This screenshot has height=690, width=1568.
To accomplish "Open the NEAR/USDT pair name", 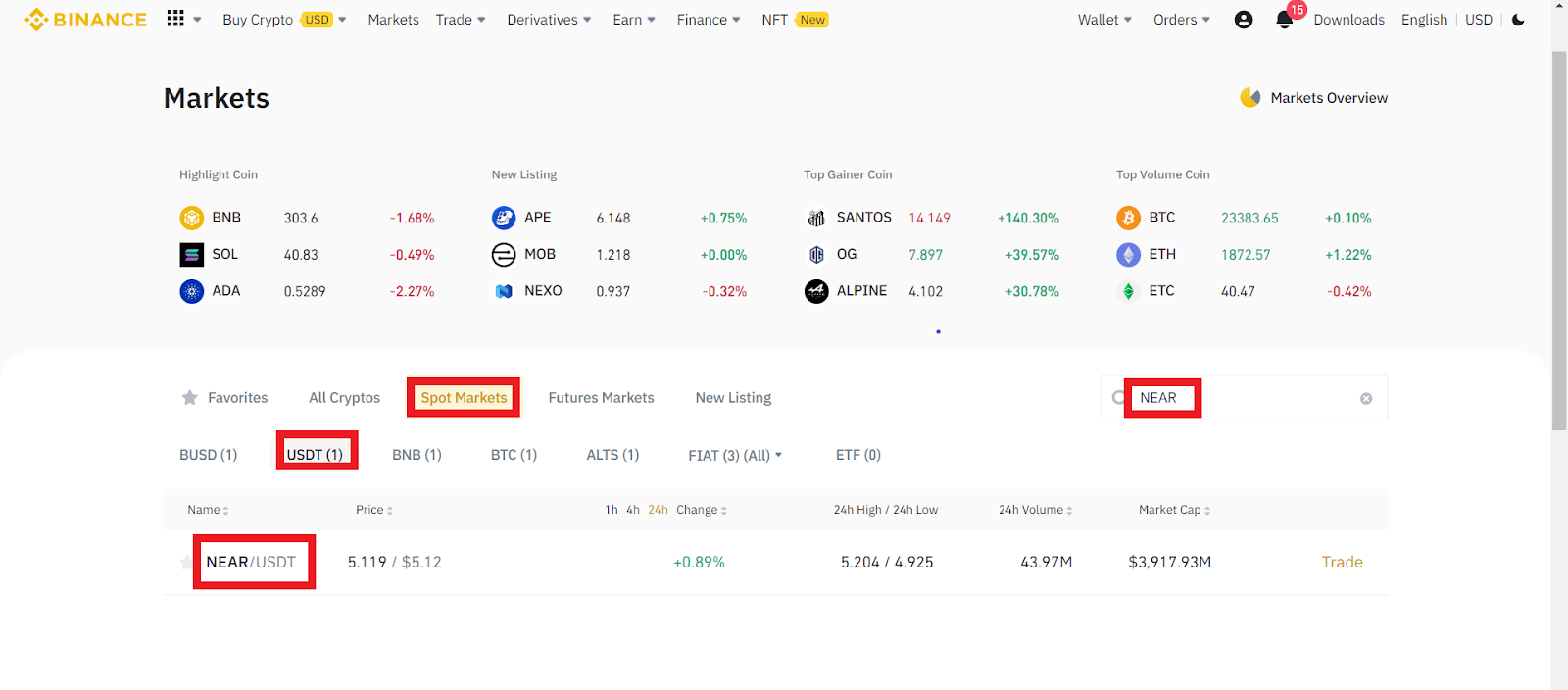I will (251, 562).
